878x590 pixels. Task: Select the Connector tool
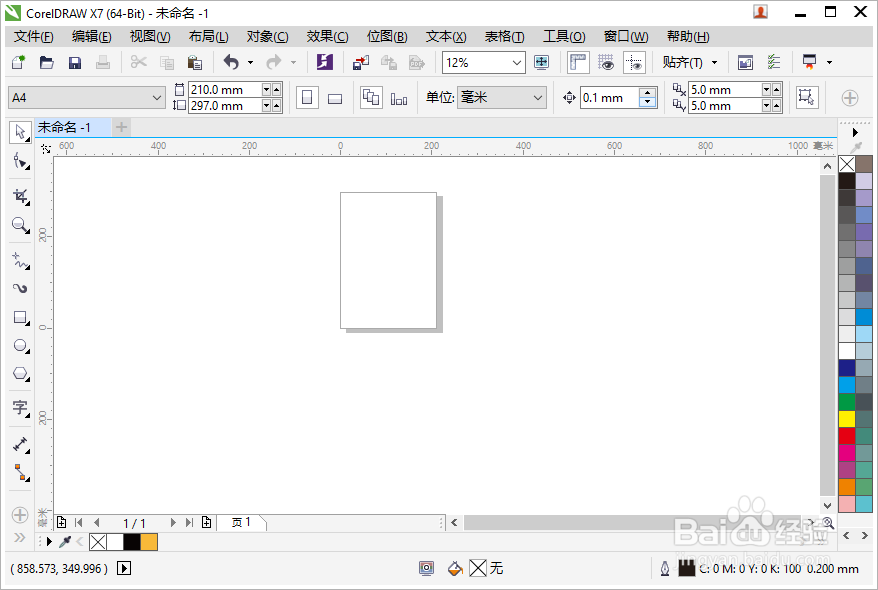21,473
